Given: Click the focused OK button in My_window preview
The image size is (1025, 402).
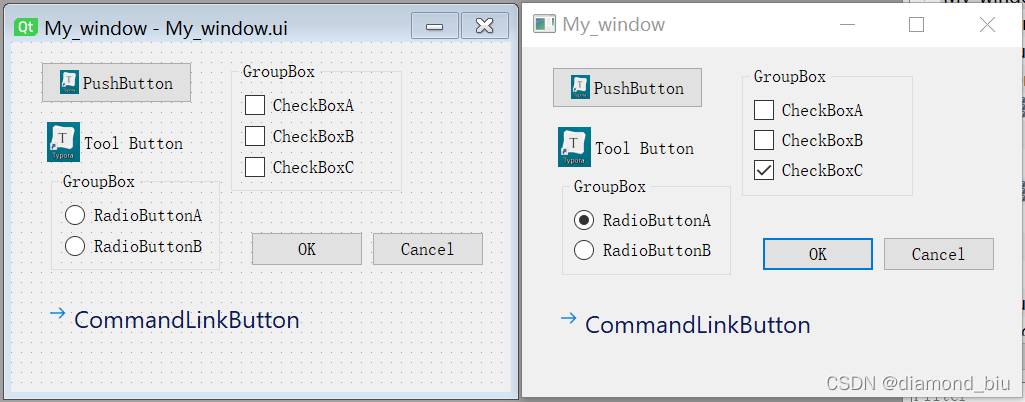Looking at the screenshot, I should pyautogui.click(x=818, y=254).
